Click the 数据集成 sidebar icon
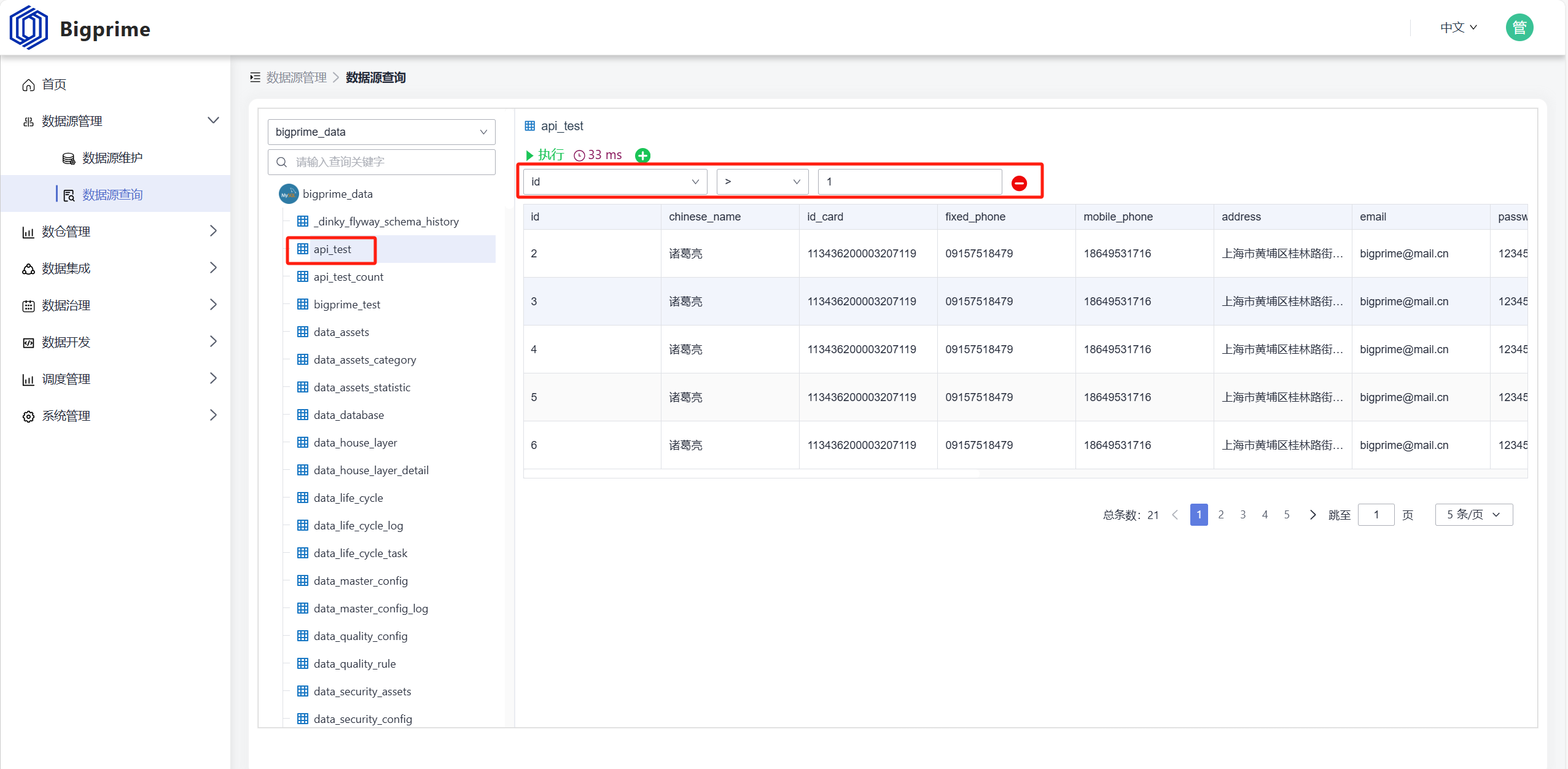The image size is (1568, 769). tap(28, 269)
